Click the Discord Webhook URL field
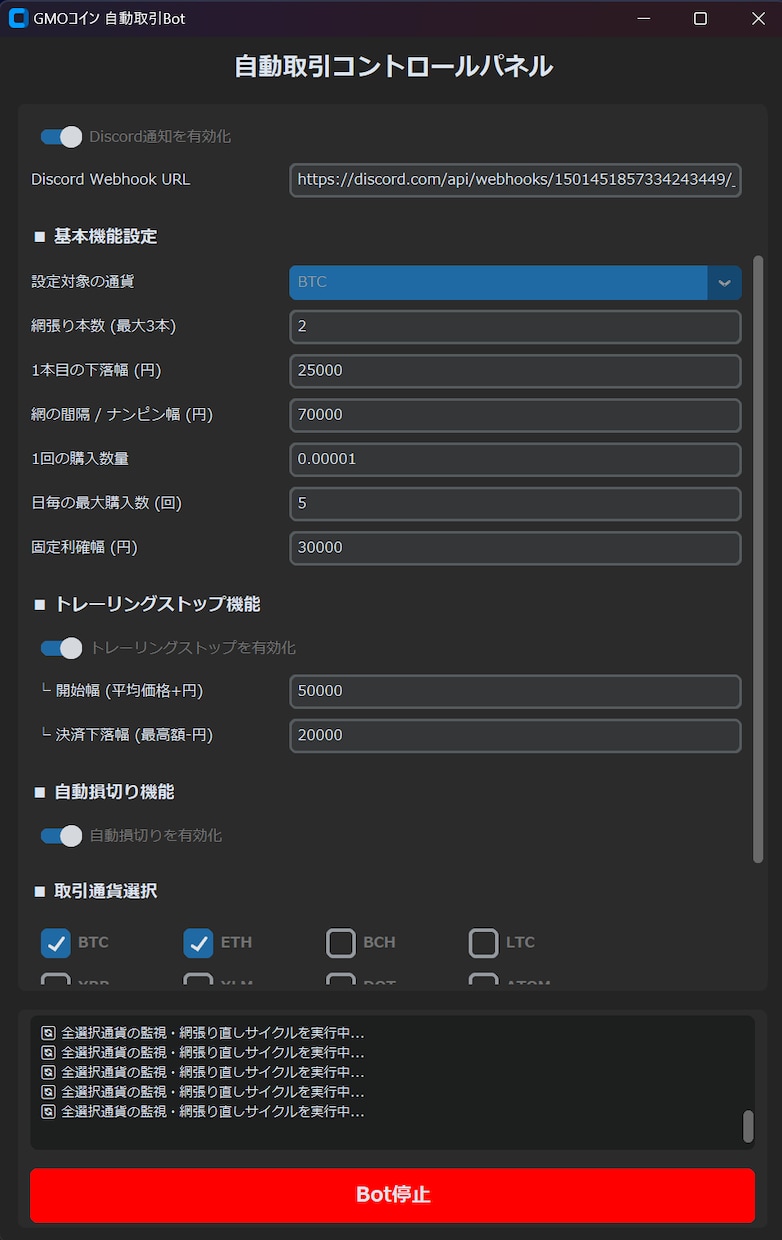The height and width of the screenshot is (1240, 782). tap(515, 180)
